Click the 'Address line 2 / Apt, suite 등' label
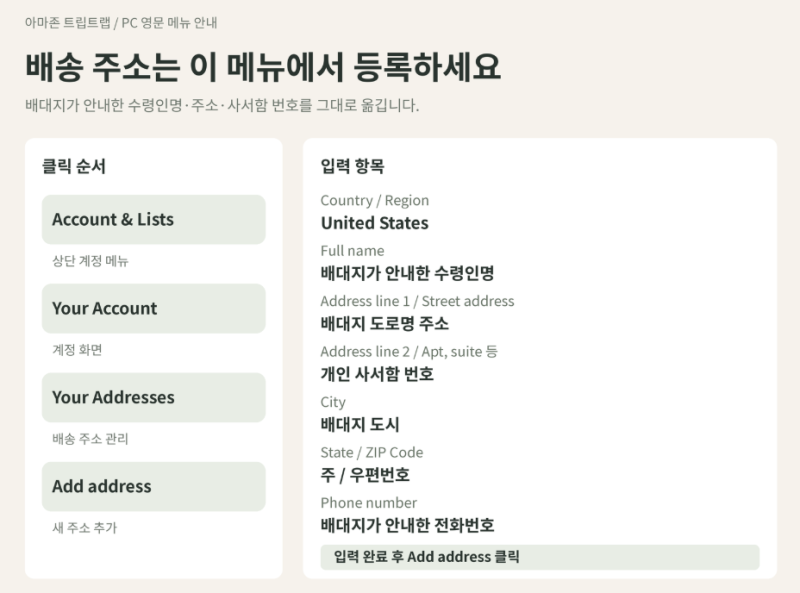The image size is (800, 593). click(409, 352)
